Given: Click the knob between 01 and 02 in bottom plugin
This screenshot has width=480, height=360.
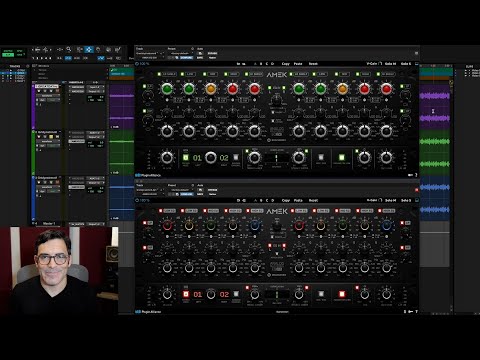Looking at the screenshot, I should click(211, 294).
